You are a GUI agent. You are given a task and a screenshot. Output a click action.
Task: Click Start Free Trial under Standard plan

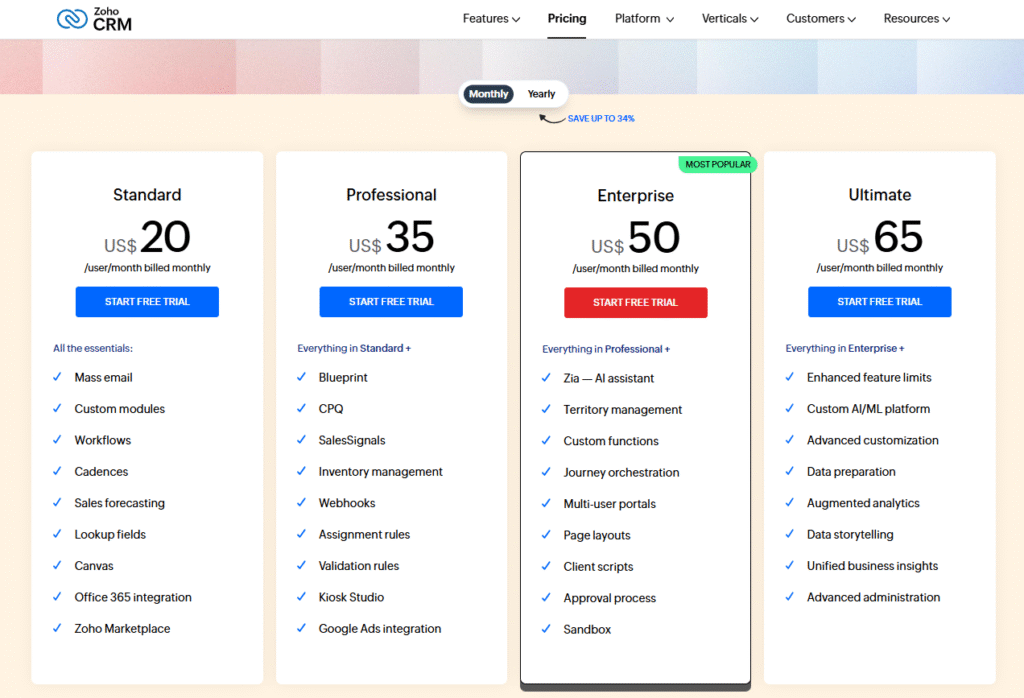tap(147, 301)
